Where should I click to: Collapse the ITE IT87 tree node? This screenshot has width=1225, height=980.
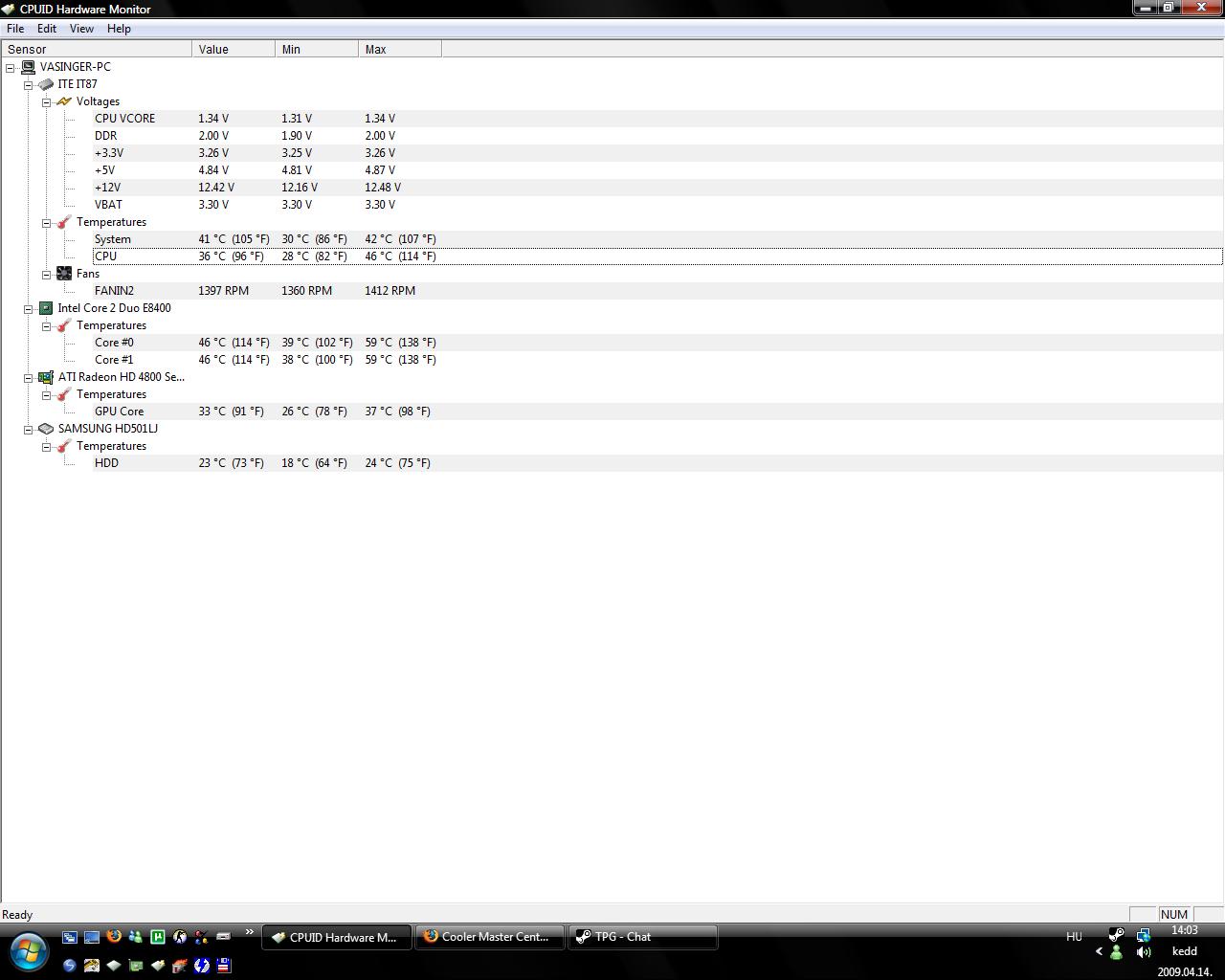coord(29,84)
